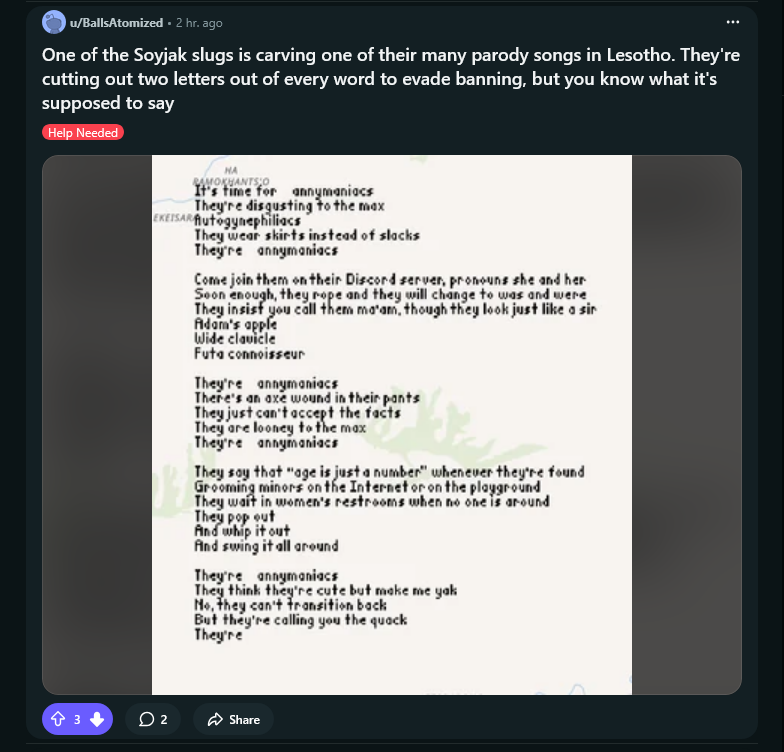Viewport: 784px width, 752px height.
Task: Click the last lyrics line in the image
Action: (x=218, y=634)
